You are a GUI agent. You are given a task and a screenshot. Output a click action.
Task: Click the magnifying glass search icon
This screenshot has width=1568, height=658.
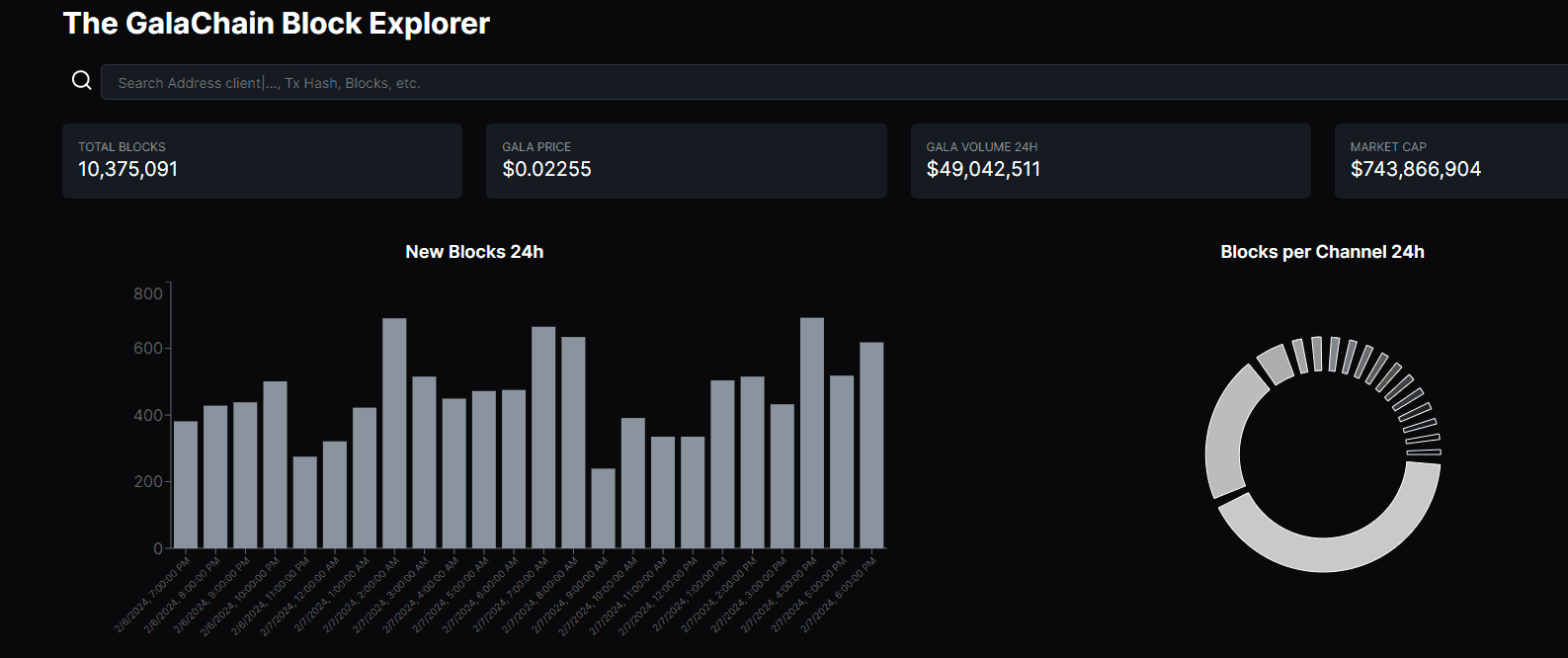[82, 81]
